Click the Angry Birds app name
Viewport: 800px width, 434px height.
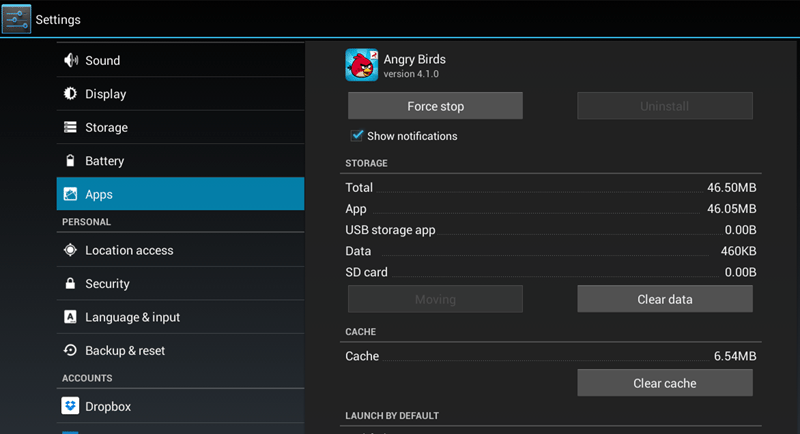pos(414,60)
